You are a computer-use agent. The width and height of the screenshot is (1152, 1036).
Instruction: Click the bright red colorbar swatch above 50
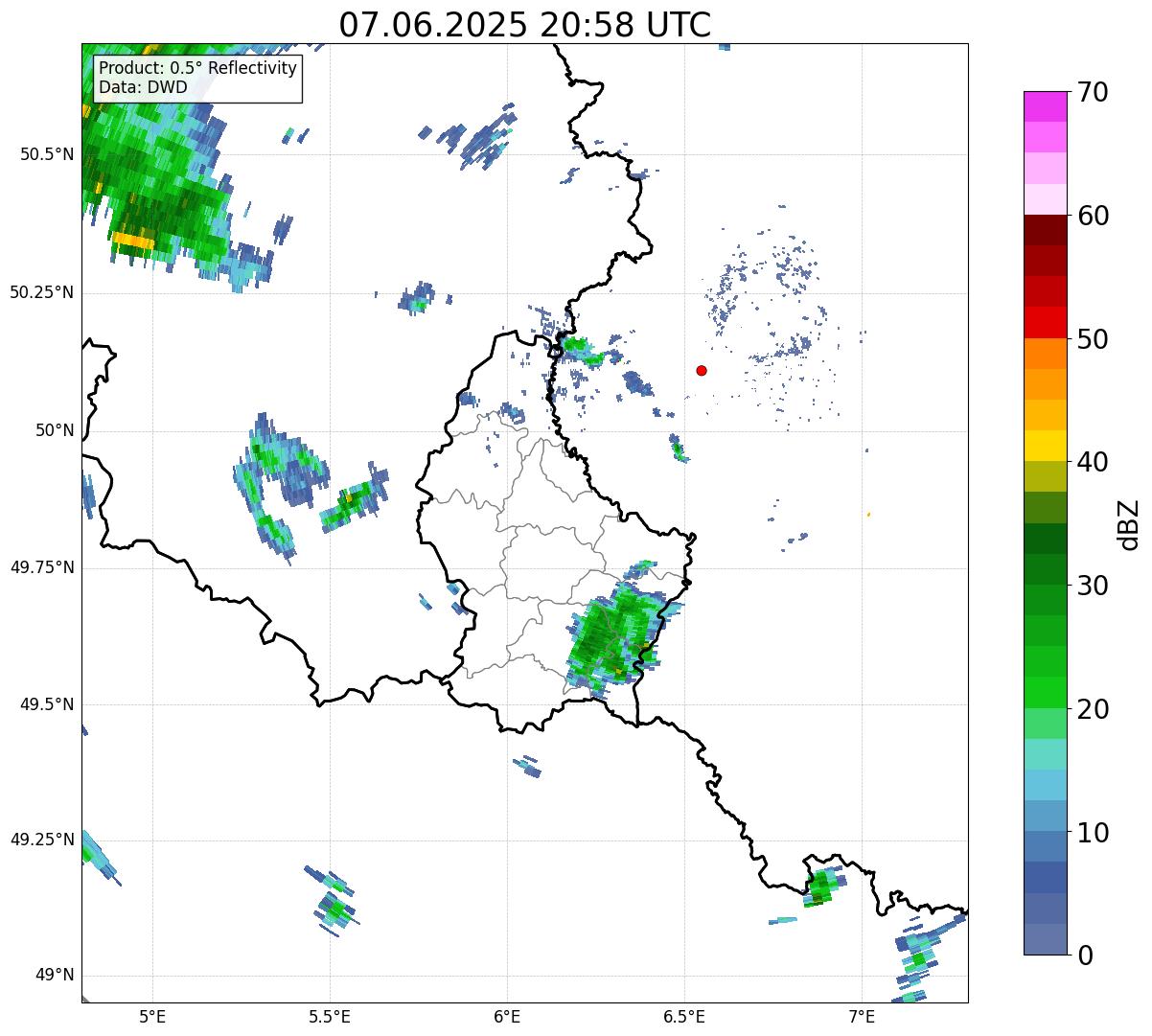click(x=1046, y=322)
